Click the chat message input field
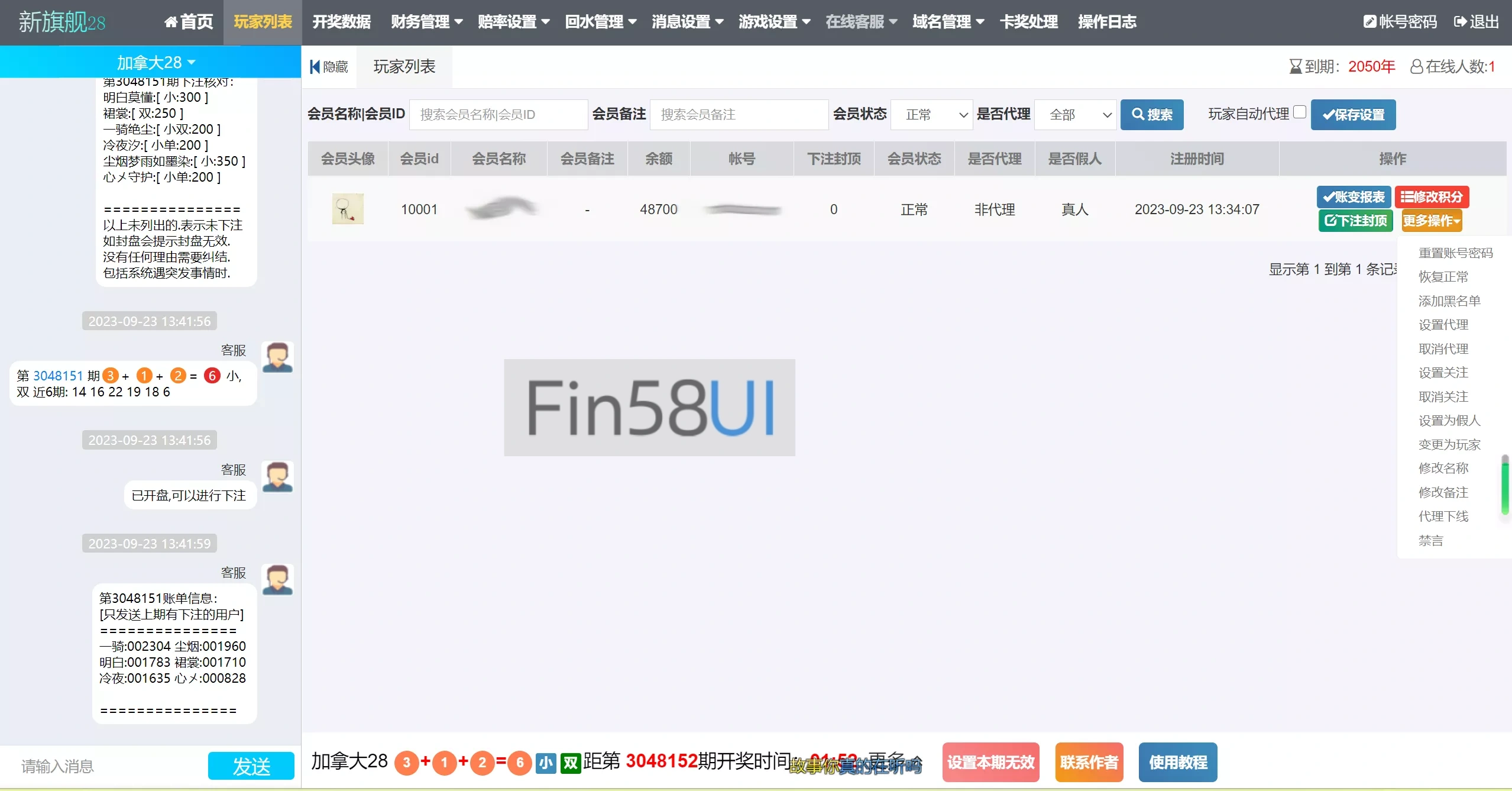Viewport: 1512px width, 791px height. (x=101, y=765)
